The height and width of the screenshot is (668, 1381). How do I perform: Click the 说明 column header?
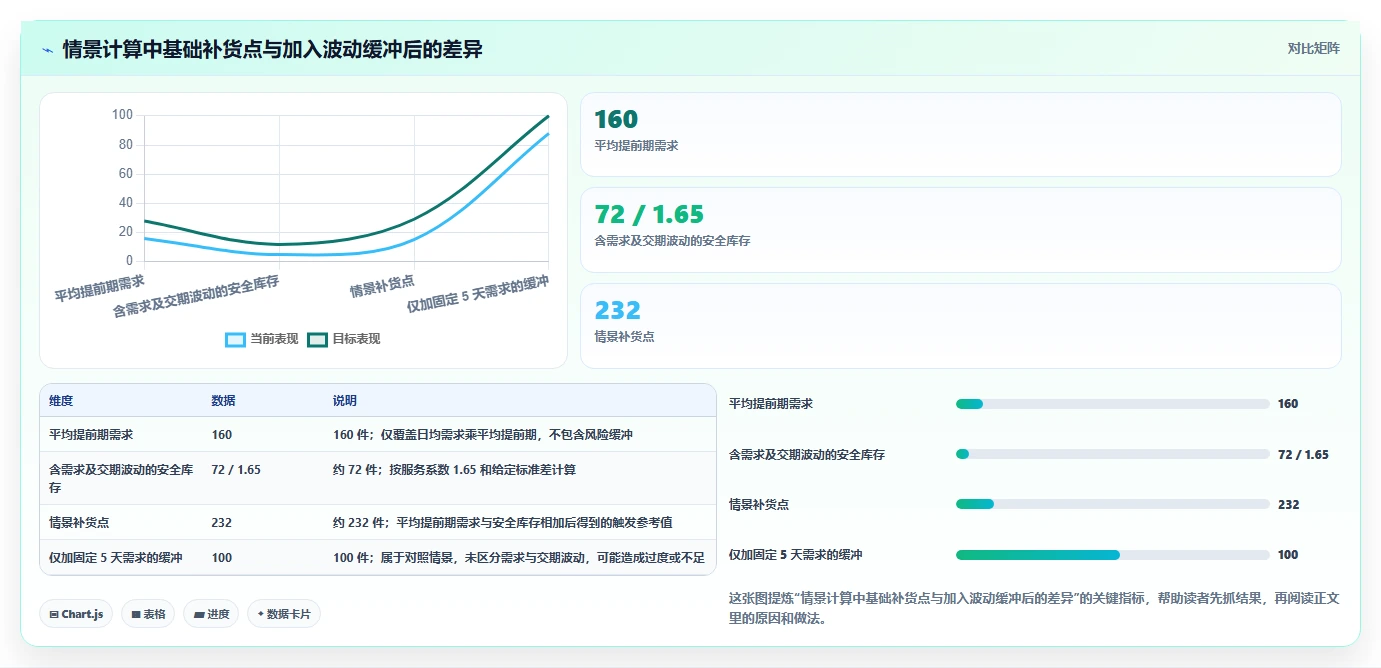tap(345, 401)
